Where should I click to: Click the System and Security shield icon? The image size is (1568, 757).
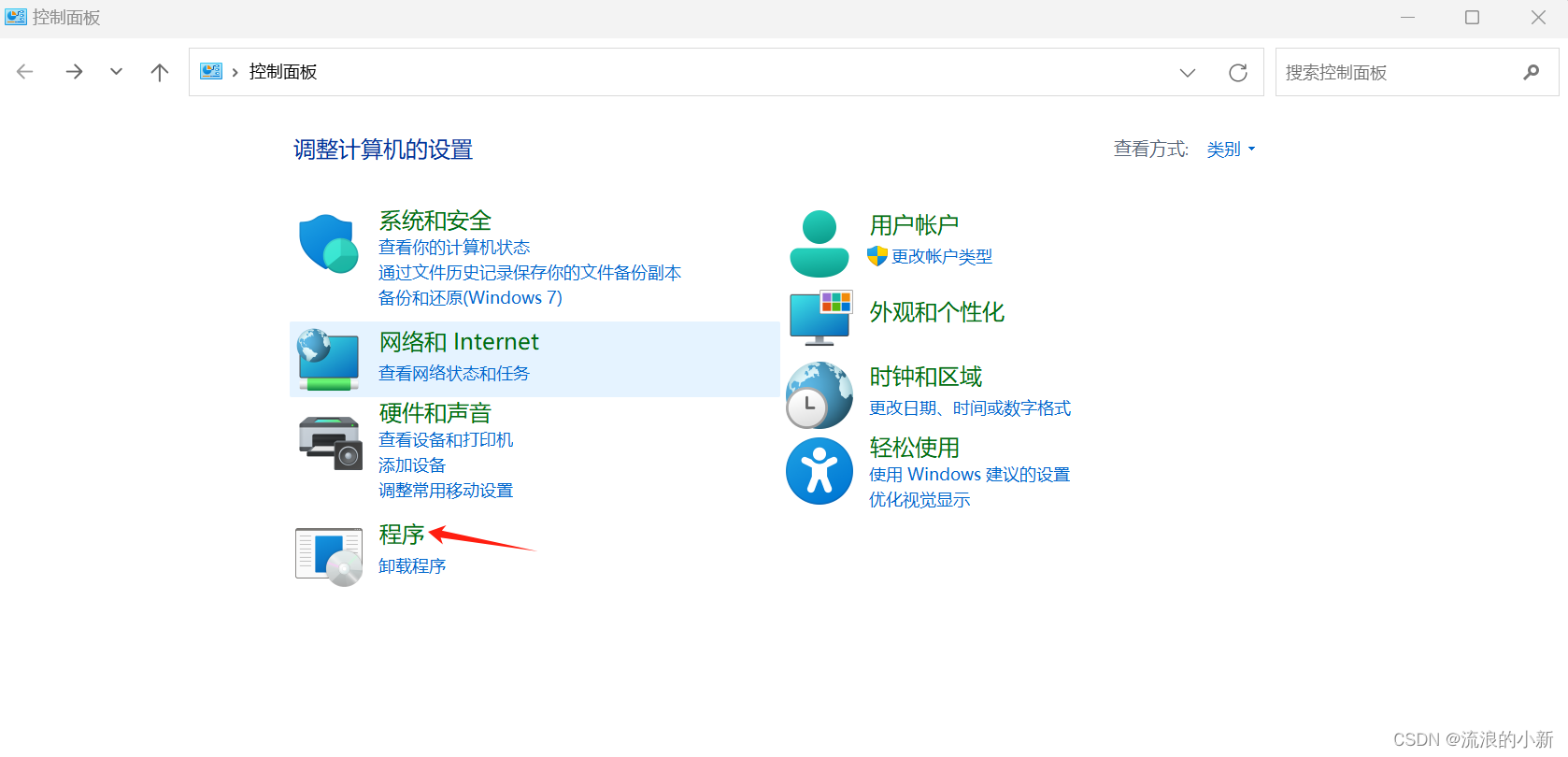pyautogui.click(x=328, y=243)
